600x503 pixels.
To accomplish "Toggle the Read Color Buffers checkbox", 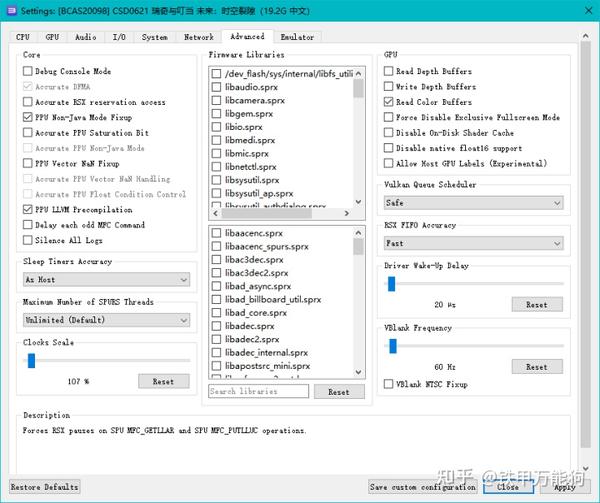I will pos(388,102).
